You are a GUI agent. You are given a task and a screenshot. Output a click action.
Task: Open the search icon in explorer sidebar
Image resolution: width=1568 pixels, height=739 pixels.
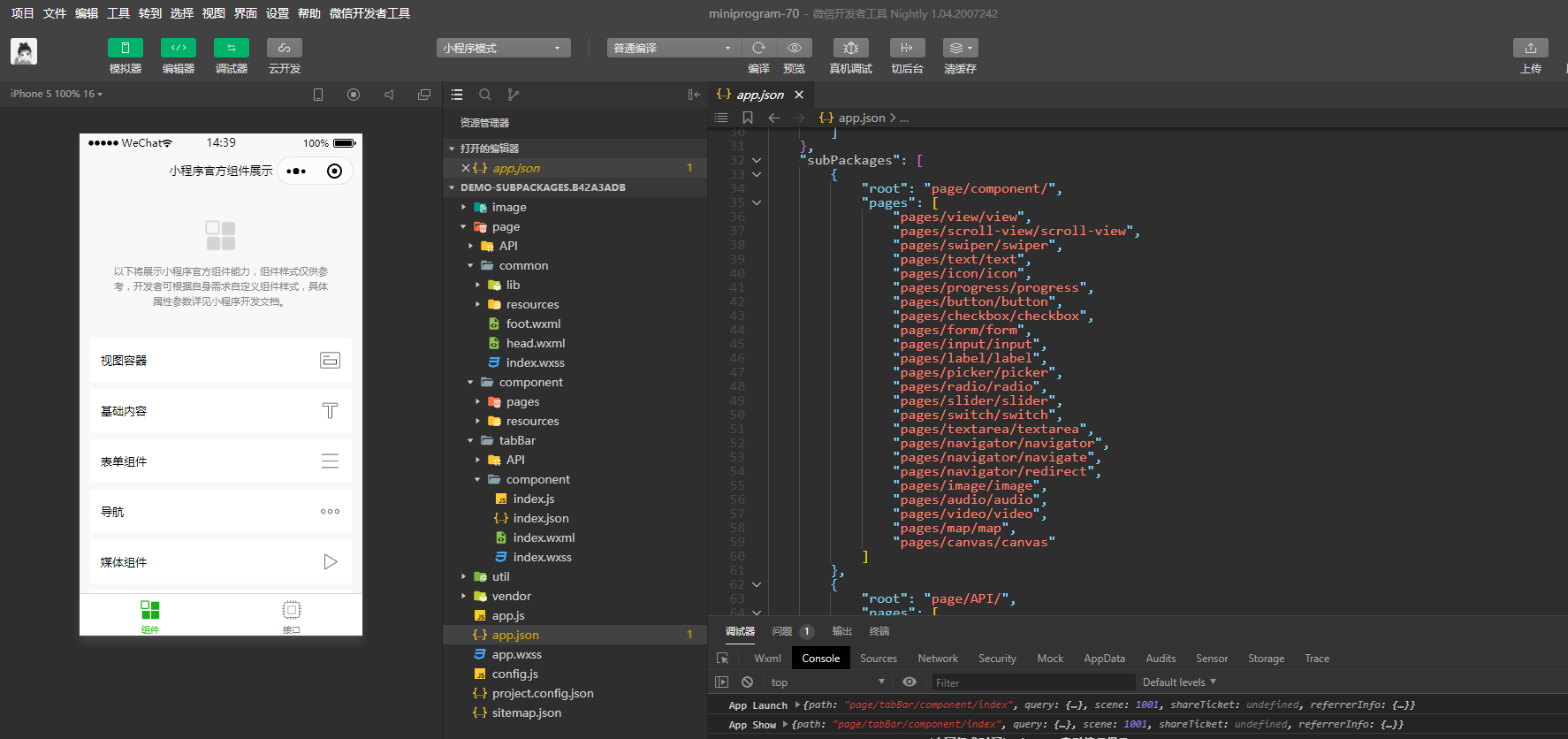484,95
